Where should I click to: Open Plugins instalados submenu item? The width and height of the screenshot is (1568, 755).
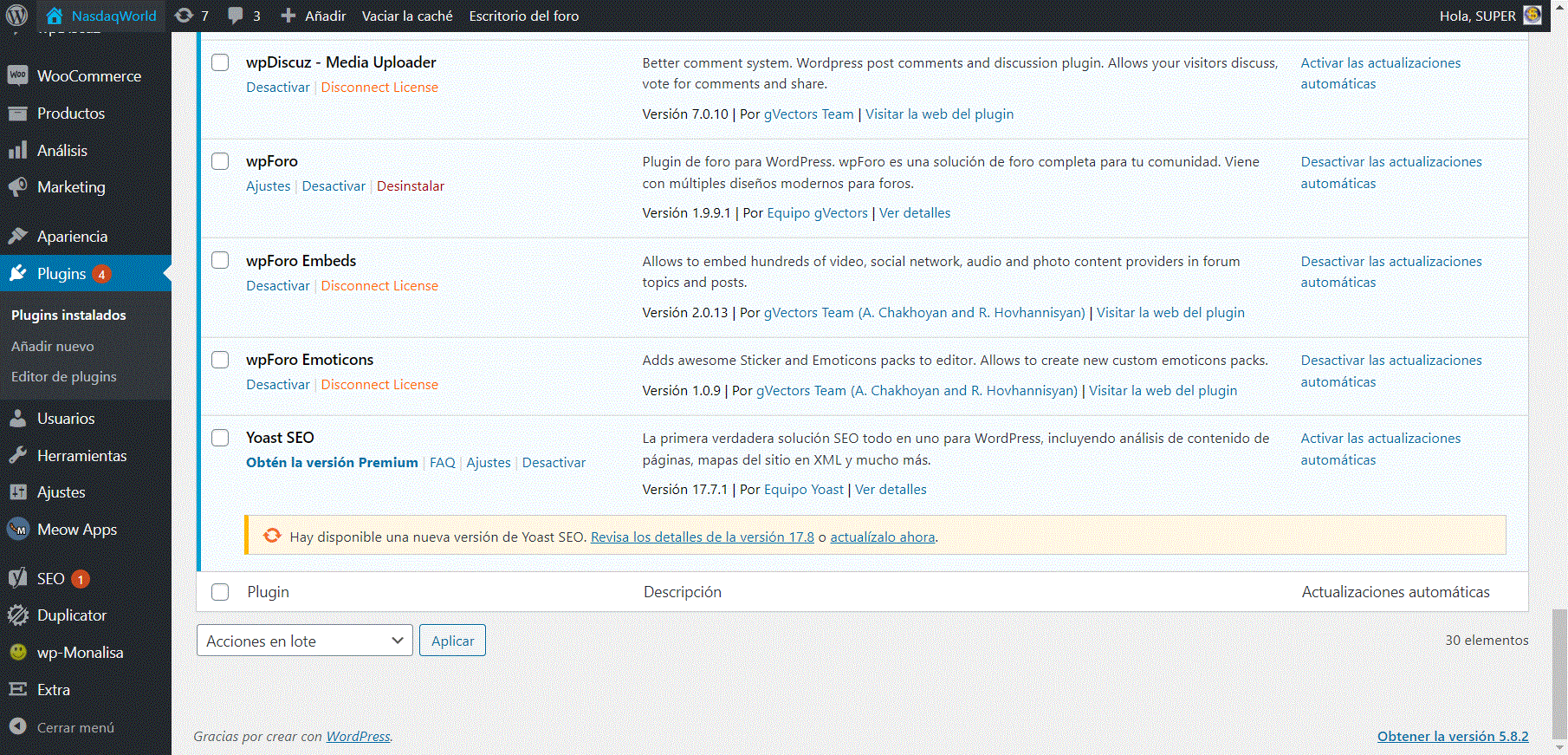coord(68,315)
